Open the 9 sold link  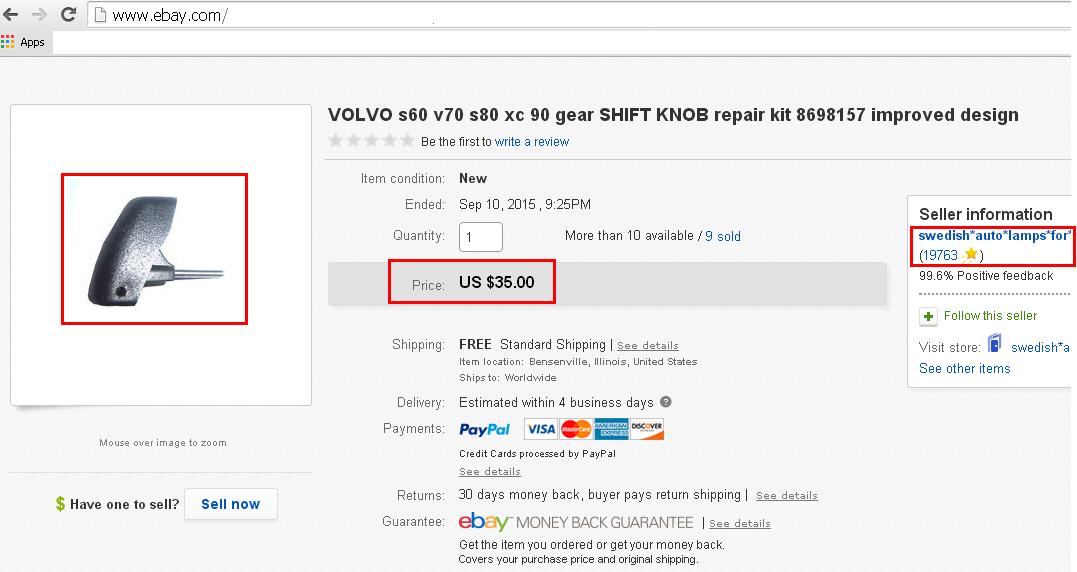pos(723,236)
